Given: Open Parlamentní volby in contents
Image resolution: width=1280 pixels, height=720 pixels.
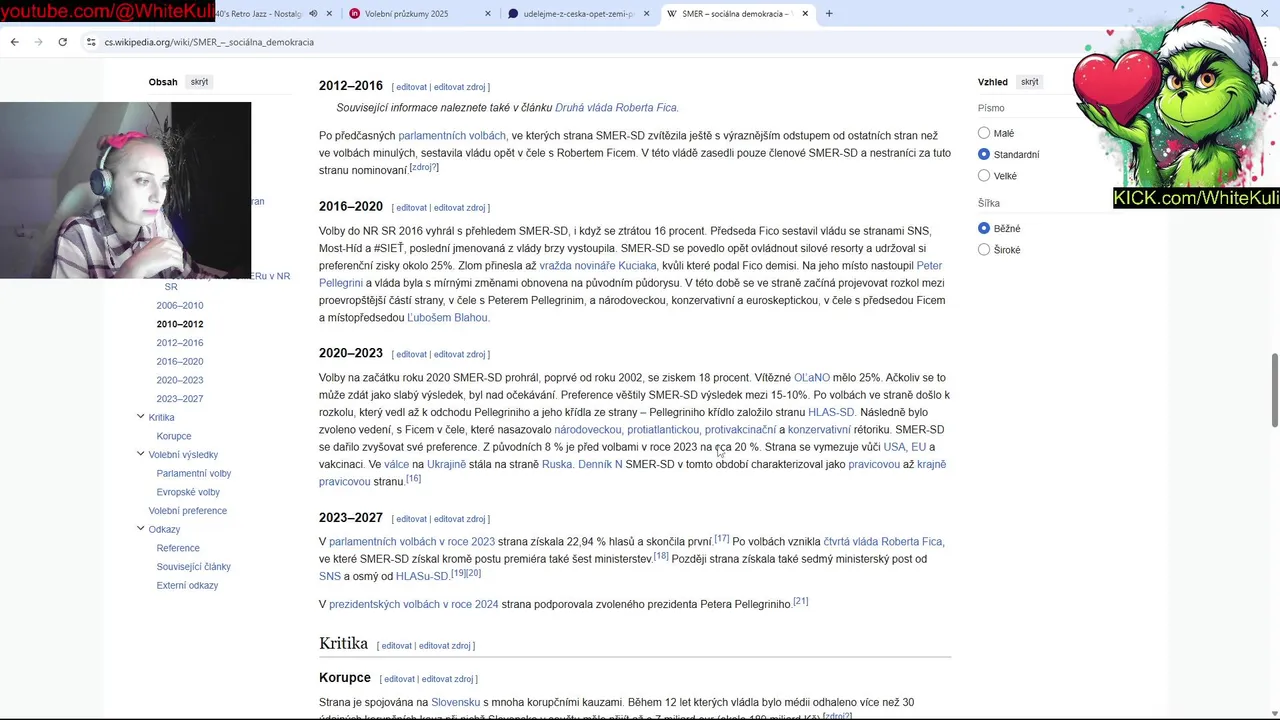Looking at the screenshot, I should point(194,473).
